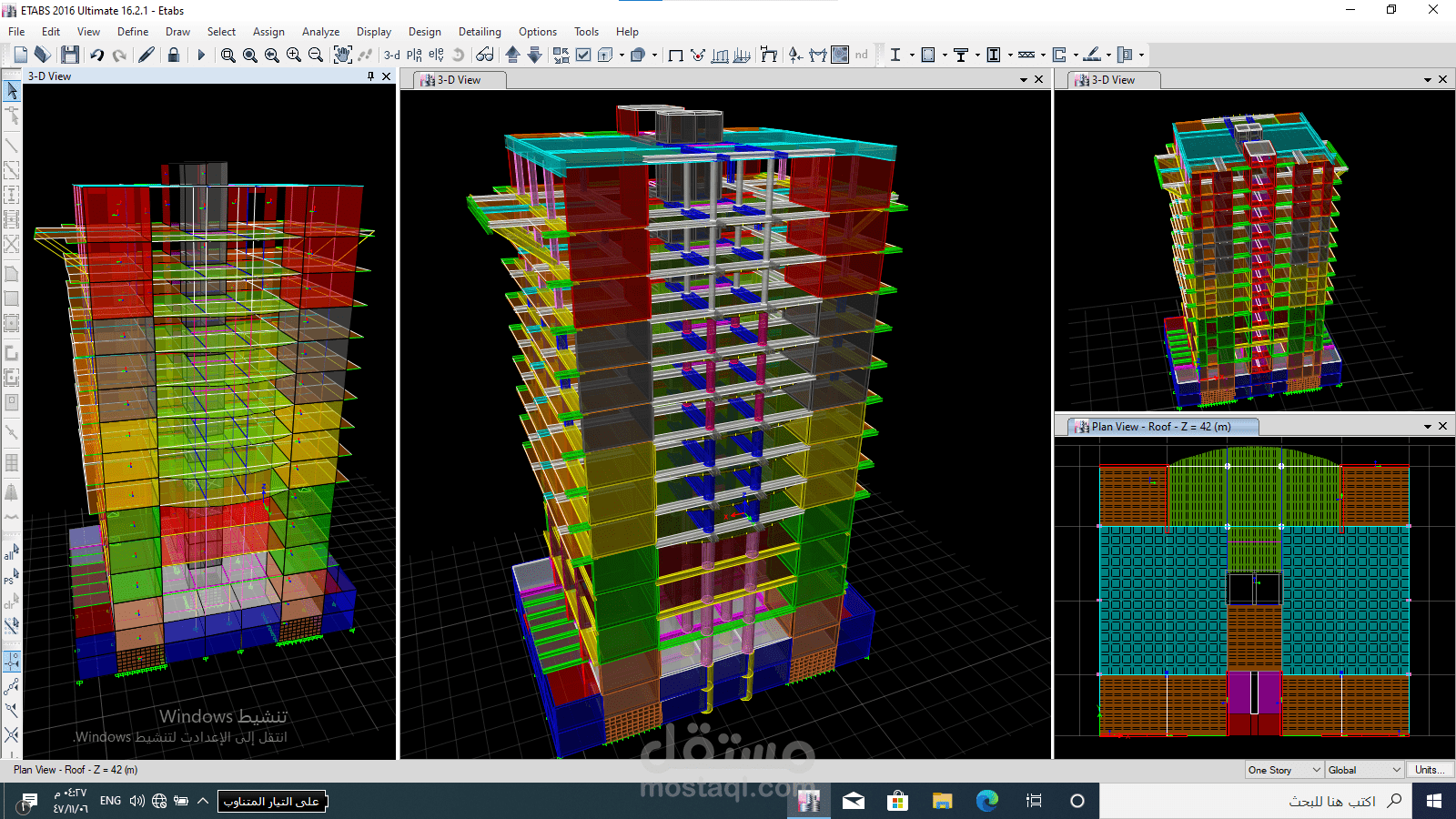Open Microsoft Edge from the taskbar

click(x=986, y=801)
